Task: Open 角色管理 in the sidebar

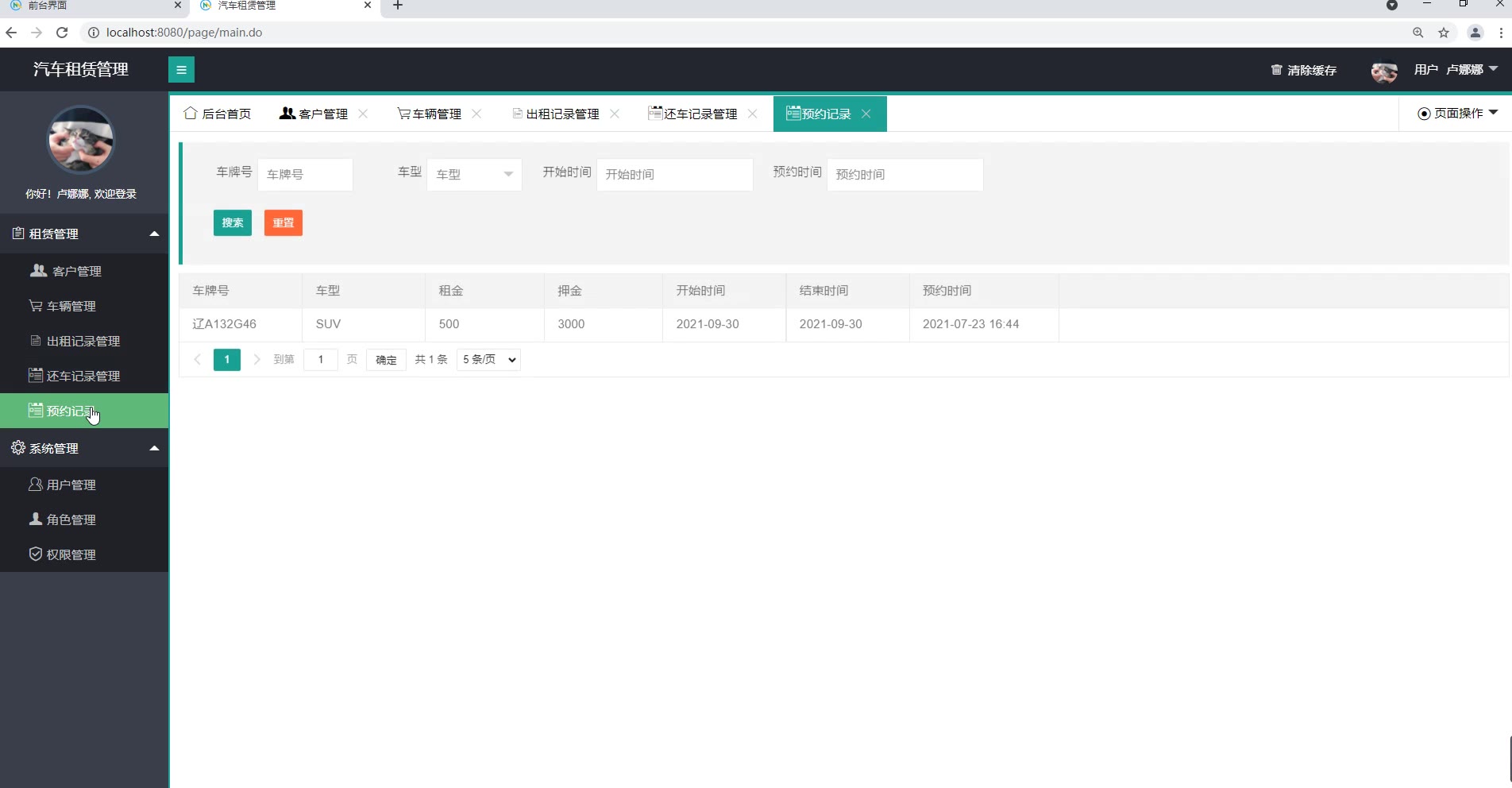Action: [84, 520]
